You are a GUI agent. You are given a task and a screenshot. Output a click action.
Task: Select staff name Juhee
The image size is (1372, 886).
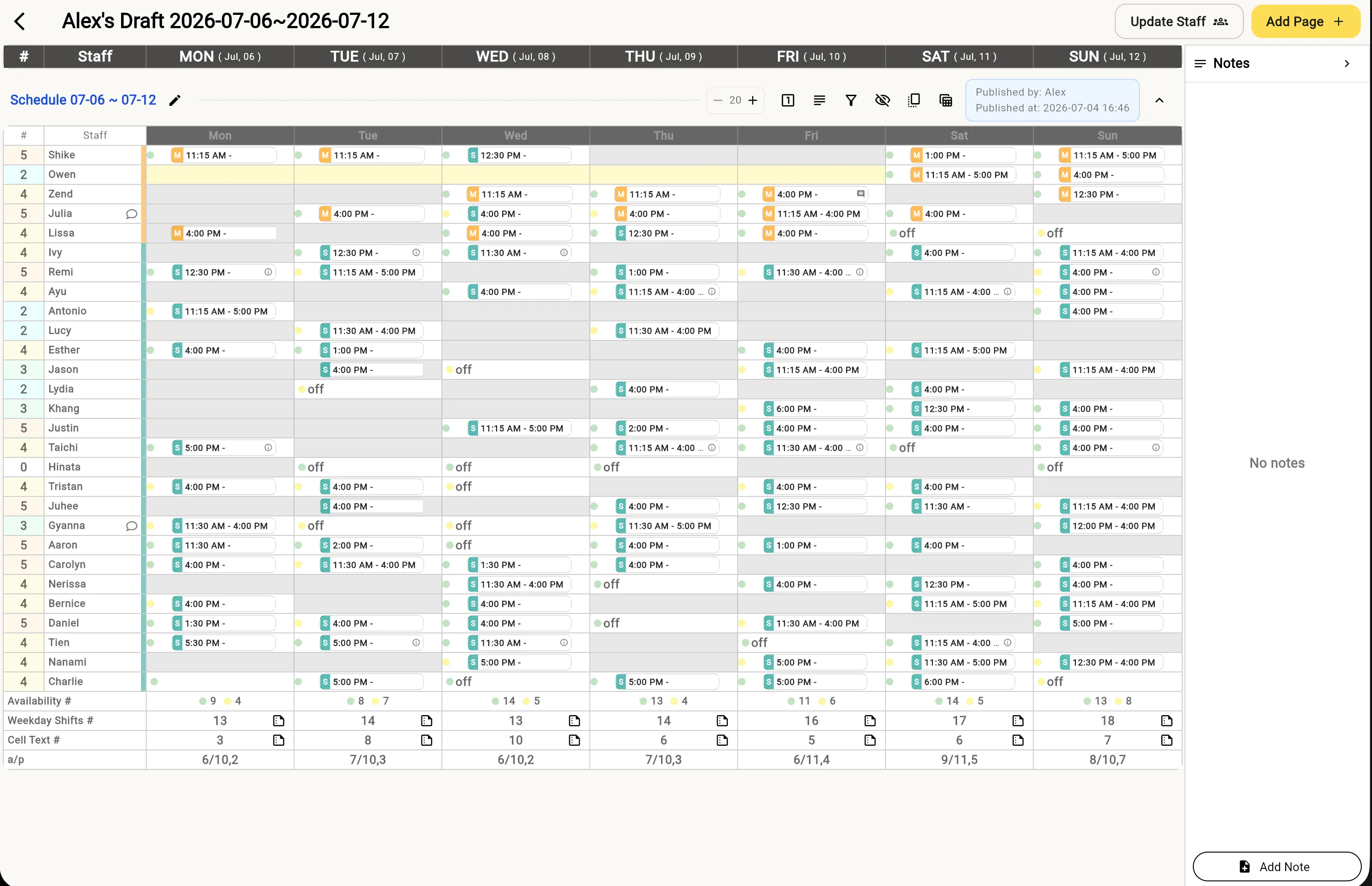click(63, 506)
